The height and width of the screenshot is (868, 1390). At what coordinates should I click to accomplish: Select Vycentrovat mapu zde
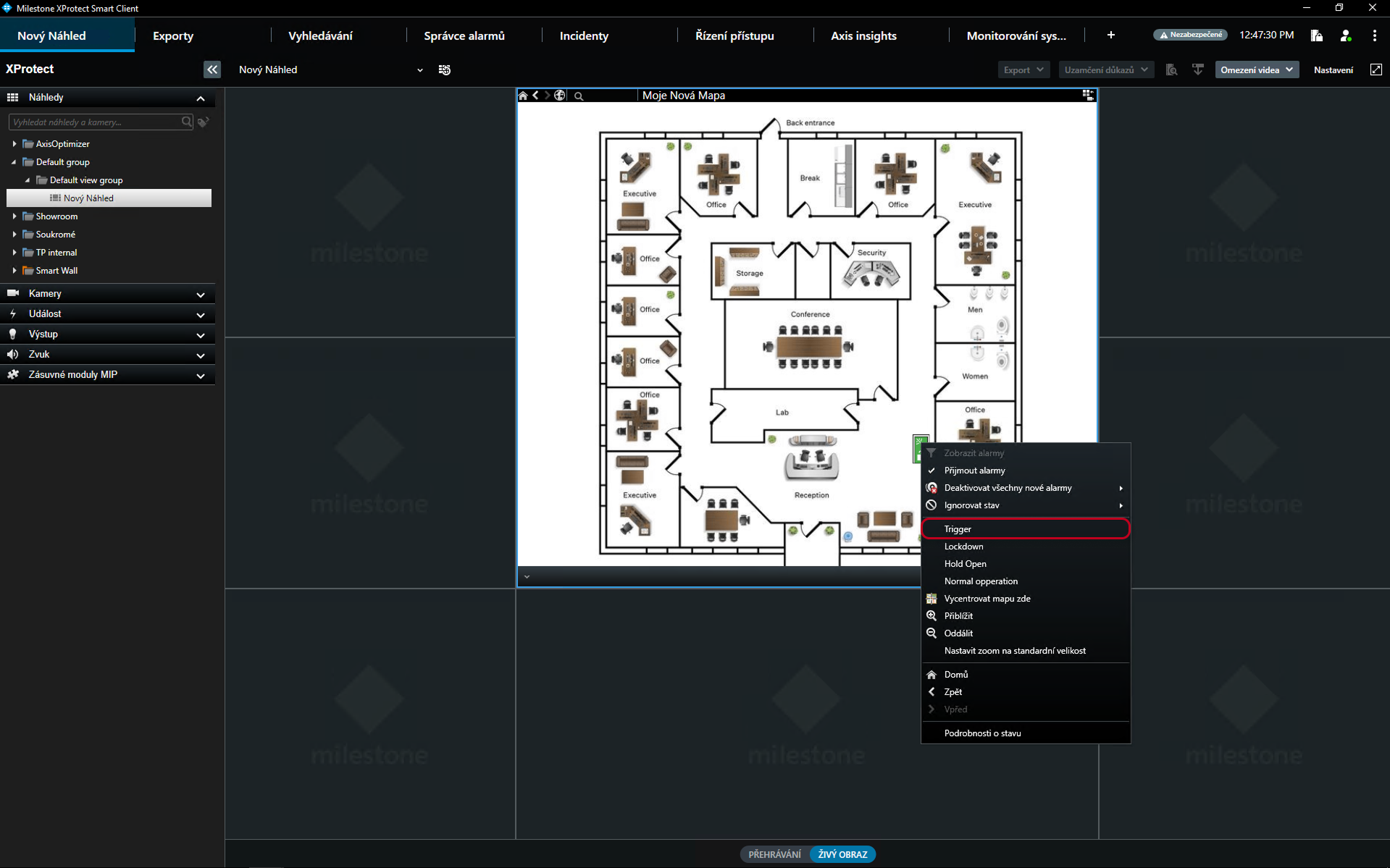[1025, 599]
